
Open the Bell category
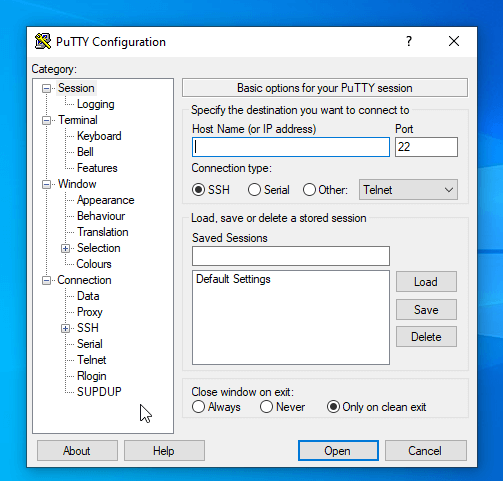point(85,152)
